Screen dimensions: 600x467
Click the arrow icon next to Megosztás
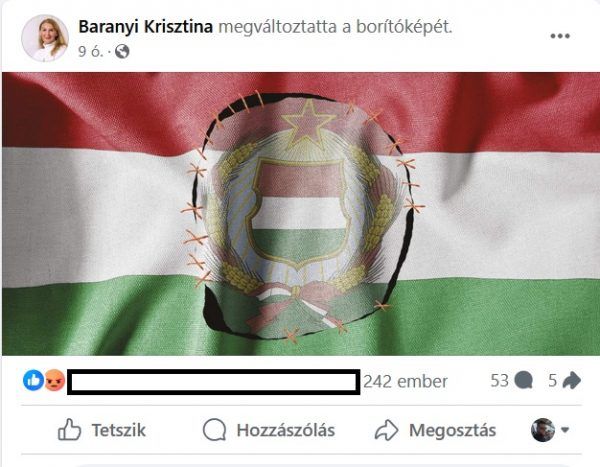click(386, 430)
